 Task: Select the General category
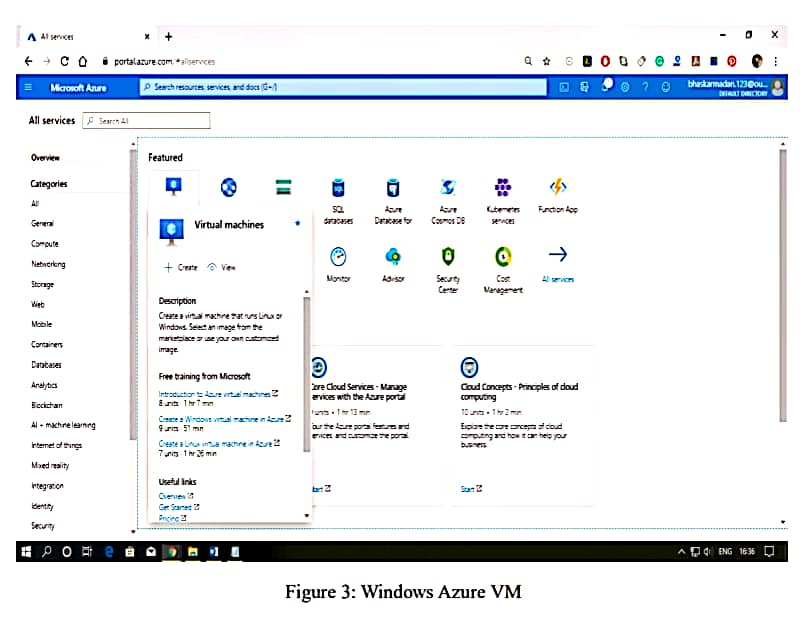click(42, 223)
